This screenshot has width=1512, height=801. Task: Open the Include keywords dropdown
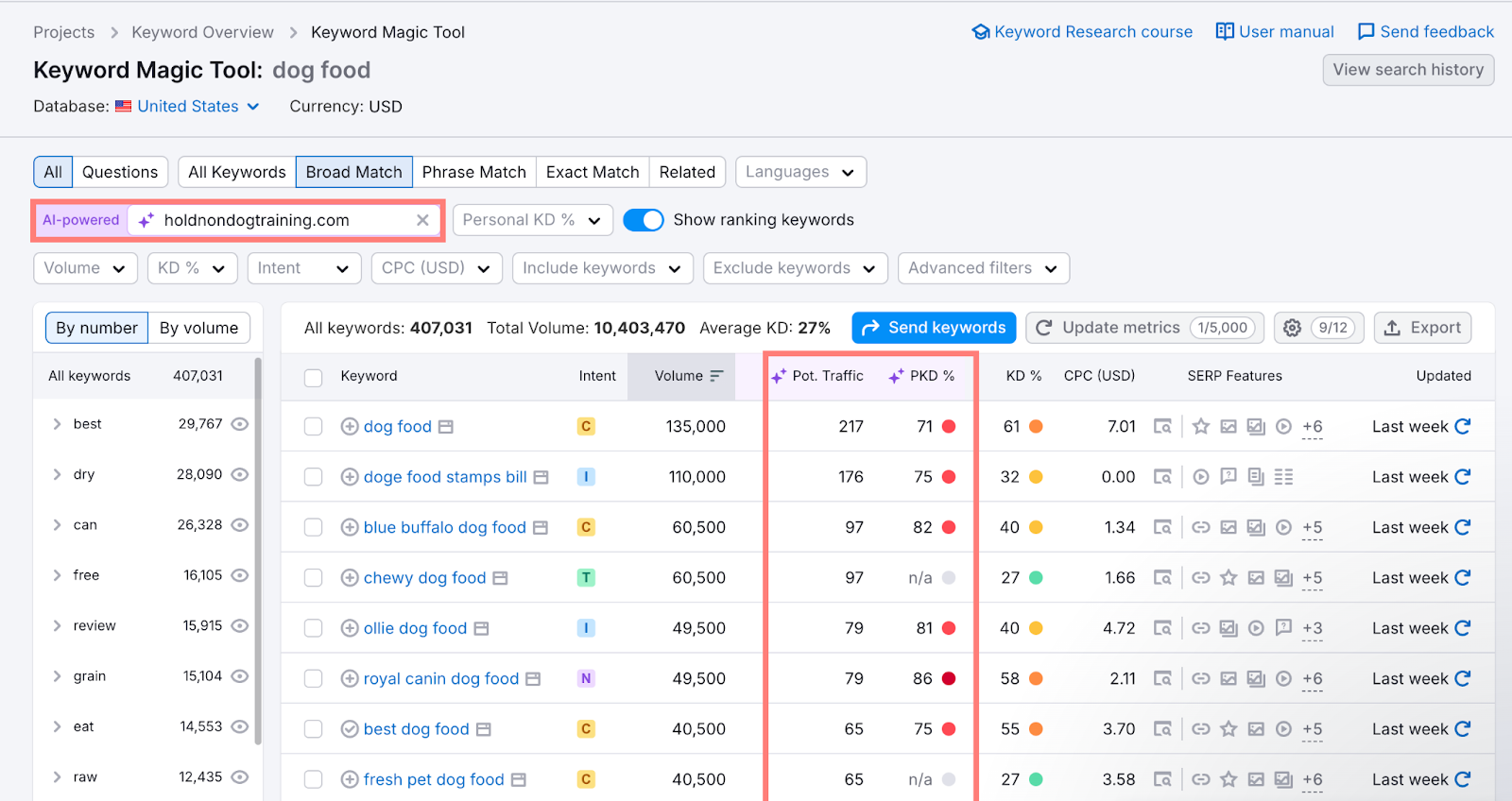click(x=603, y=268)
